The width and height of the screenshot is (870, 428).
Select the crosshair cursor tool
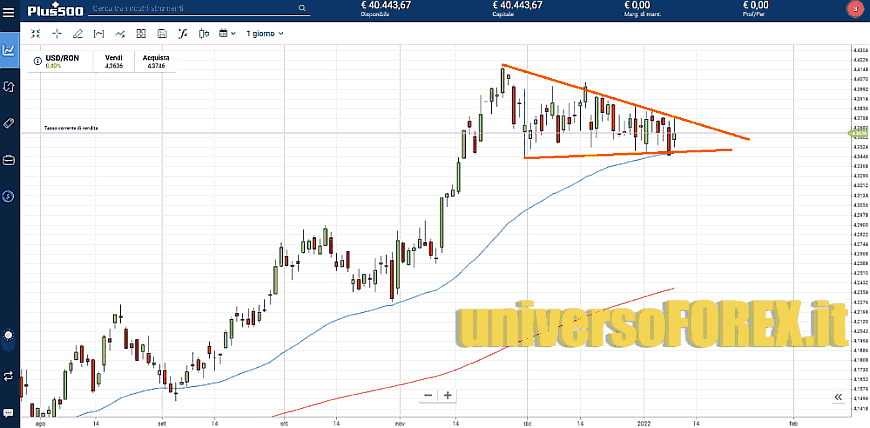tap(57, 33)
